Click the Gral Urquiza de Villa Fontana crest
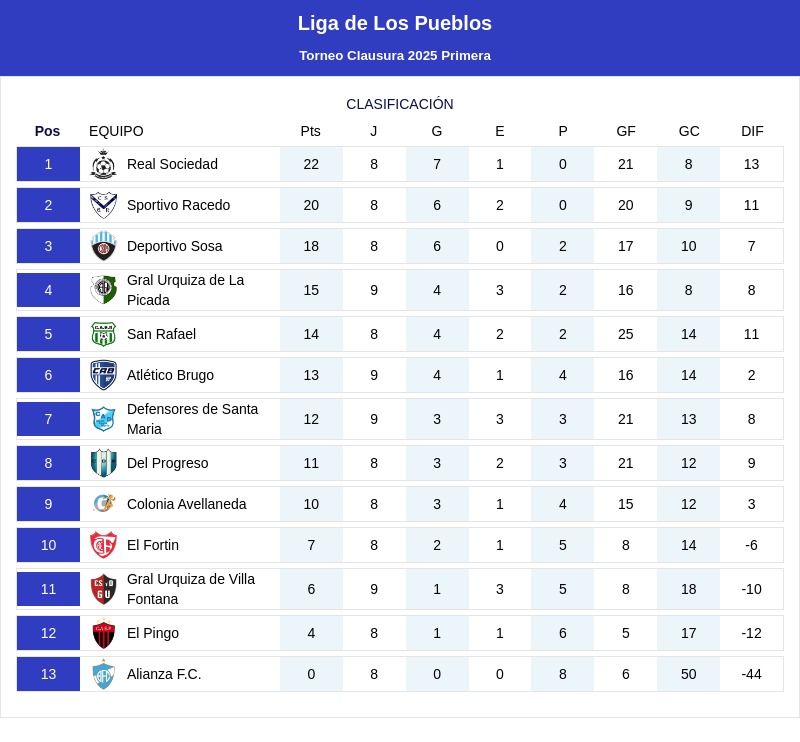The height and width of the screenshot is (742, 800). tap(104, 589)
